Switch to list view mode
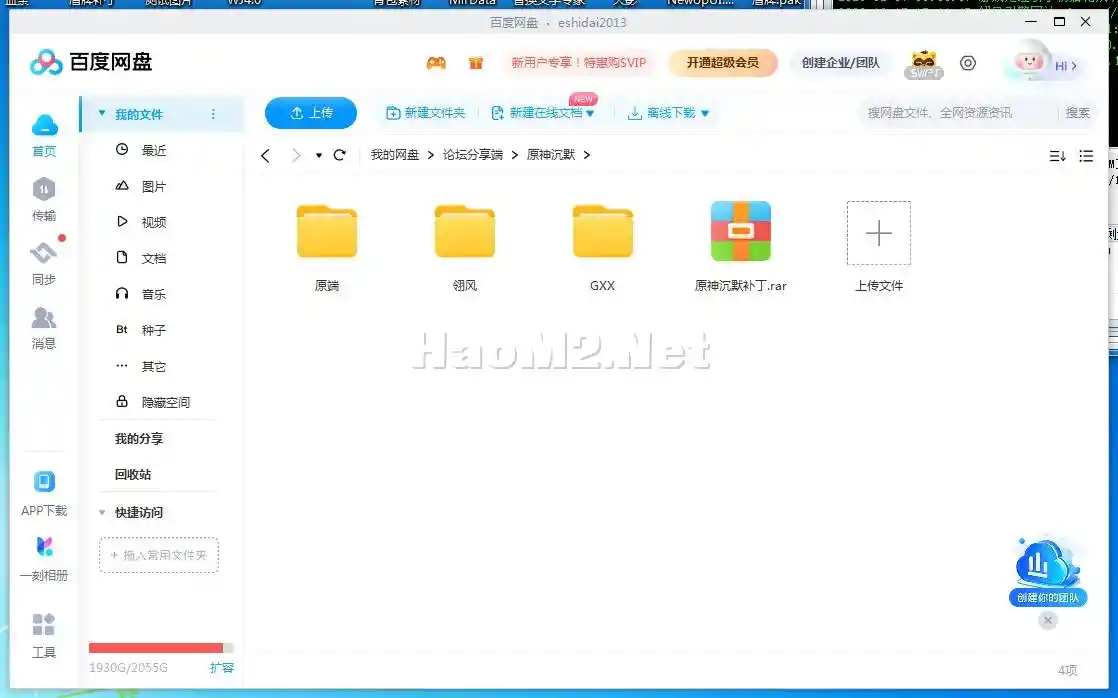Image resolution: width=1118 pixels, height=698 pixels. pyautogui.click(x=1086, y=155)
